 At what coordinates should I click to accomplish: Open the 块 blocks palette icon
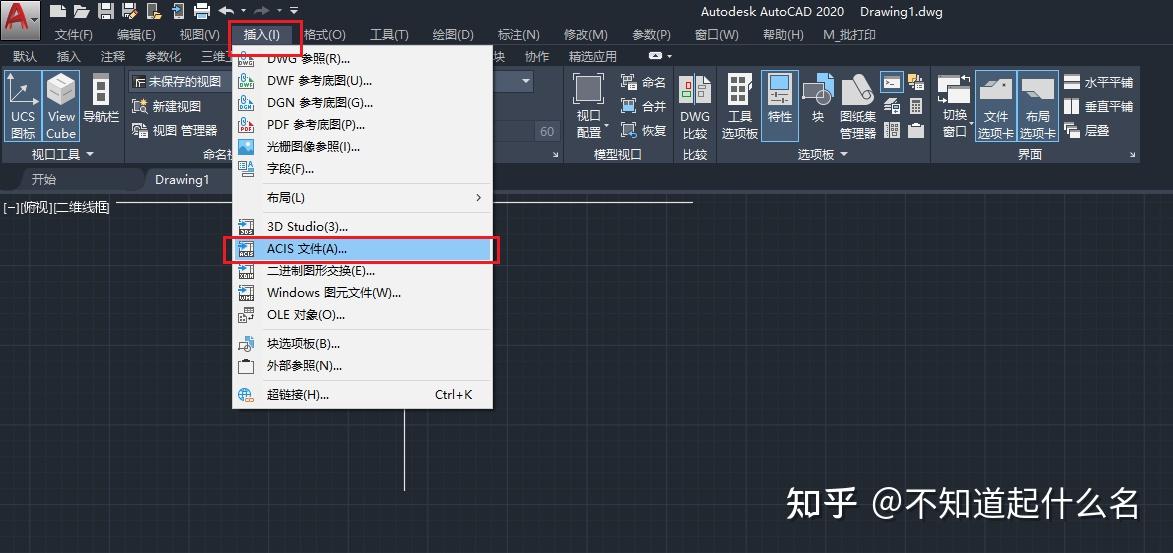(818, 97)
